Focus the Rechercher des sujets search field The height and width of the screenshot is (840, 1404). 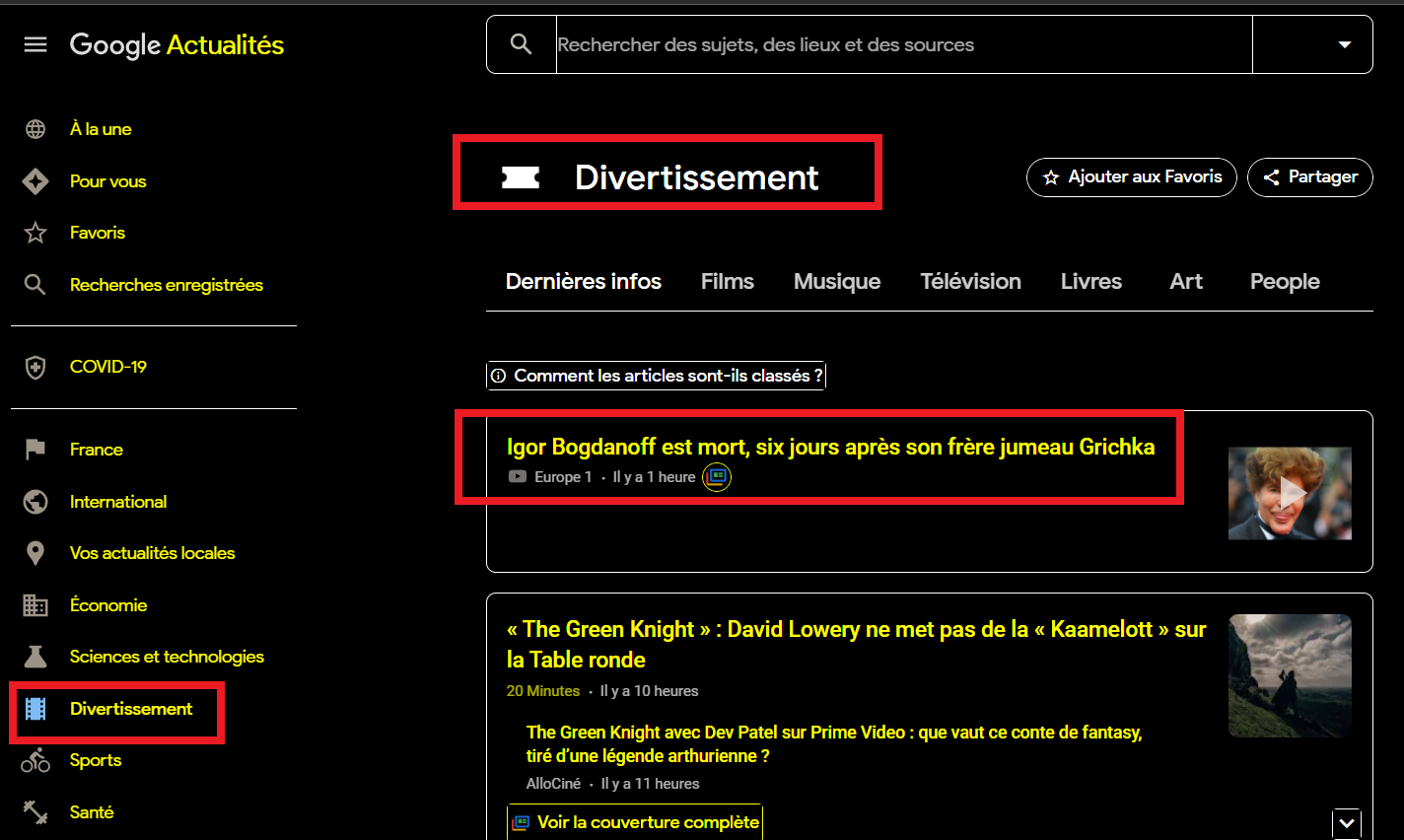[902, 44]
